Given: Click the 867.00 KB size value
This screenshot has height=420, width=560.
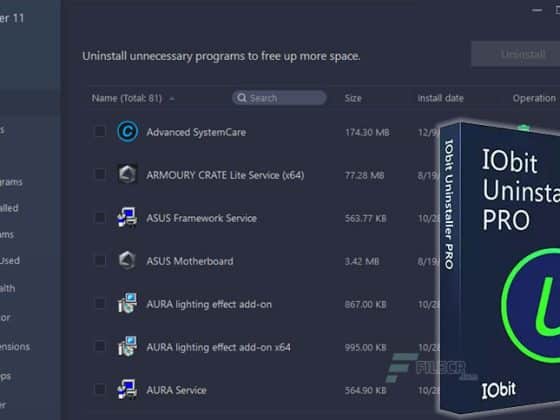Looking at the screenshot, I should point(366,304).
